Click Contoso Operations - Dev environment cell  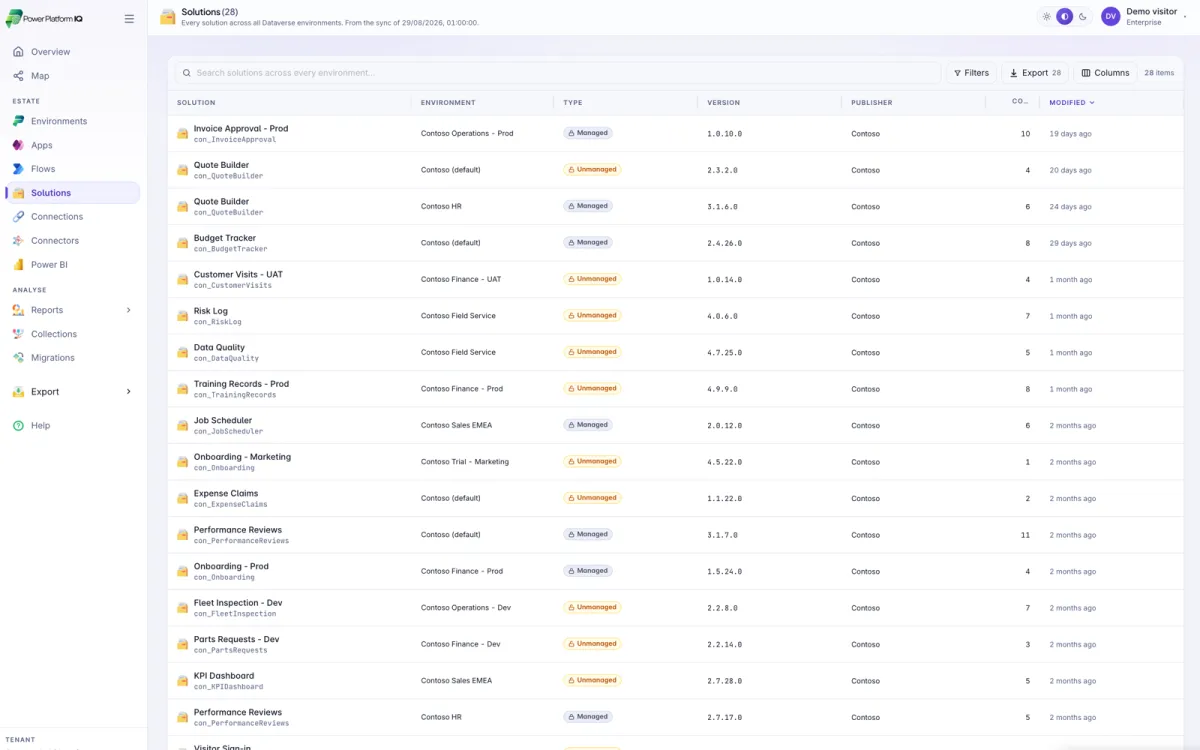click(466, 608)
